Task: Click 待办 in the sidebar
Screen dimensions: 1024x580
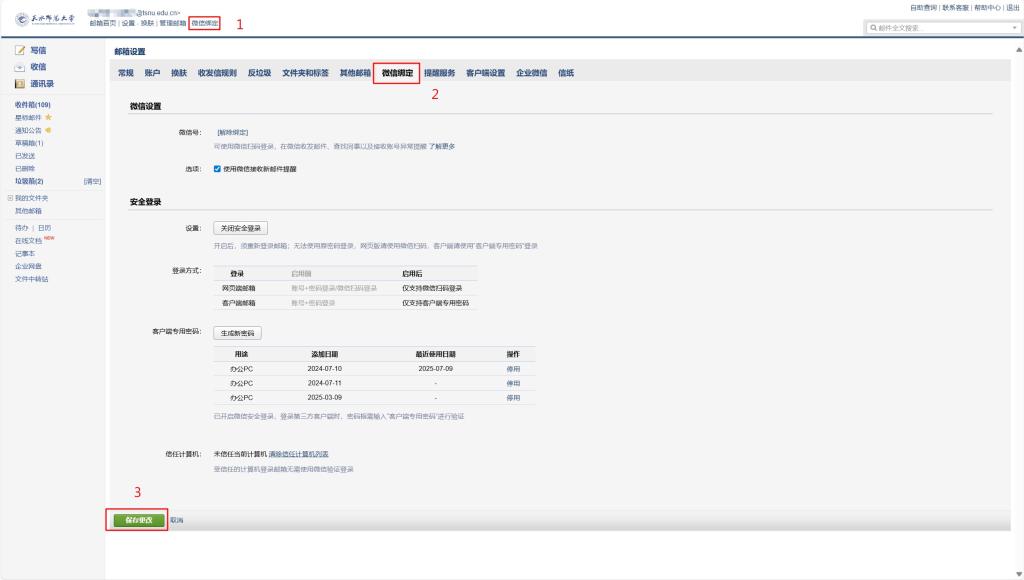Action: (x=22, y=228)
